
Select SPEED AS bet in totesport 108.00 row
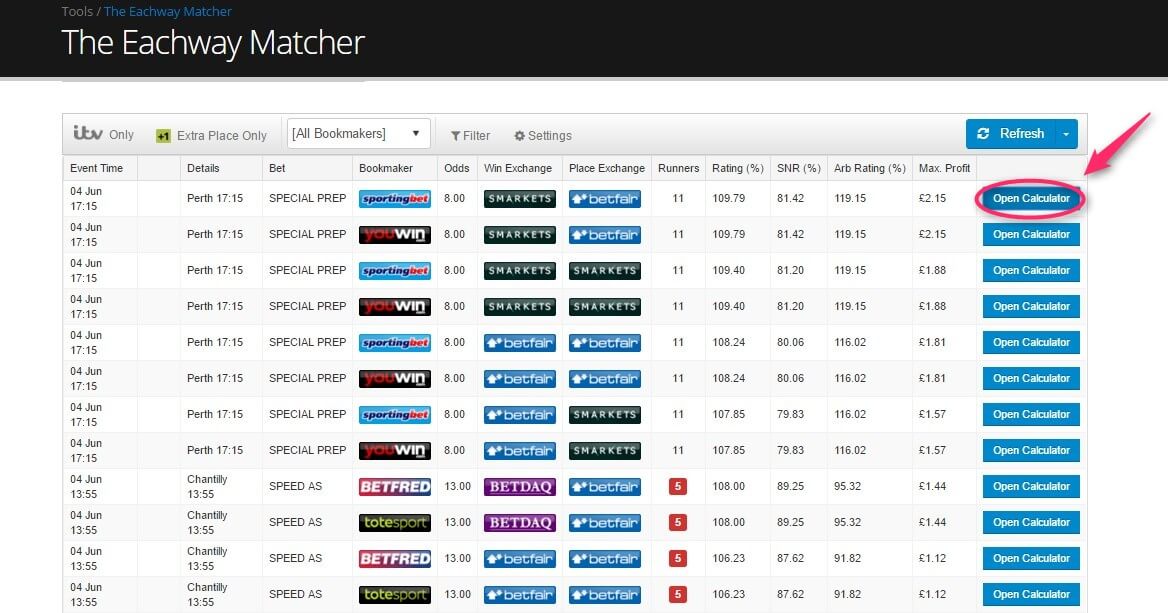(x=296, y=522)
